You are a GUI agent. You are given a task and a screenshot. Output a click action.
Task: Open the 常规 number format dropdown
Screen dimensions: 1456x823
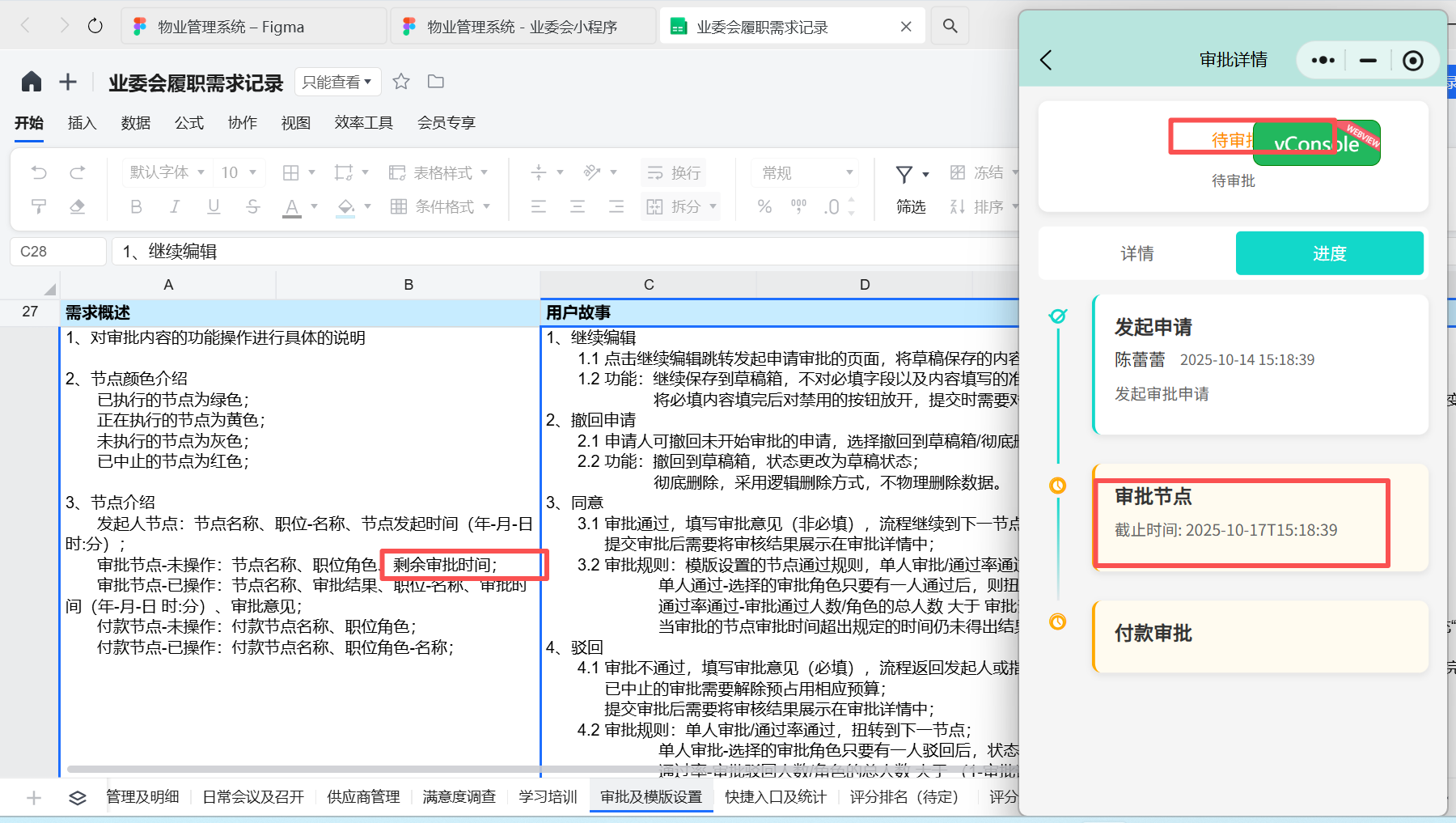(x=805, y=172)
